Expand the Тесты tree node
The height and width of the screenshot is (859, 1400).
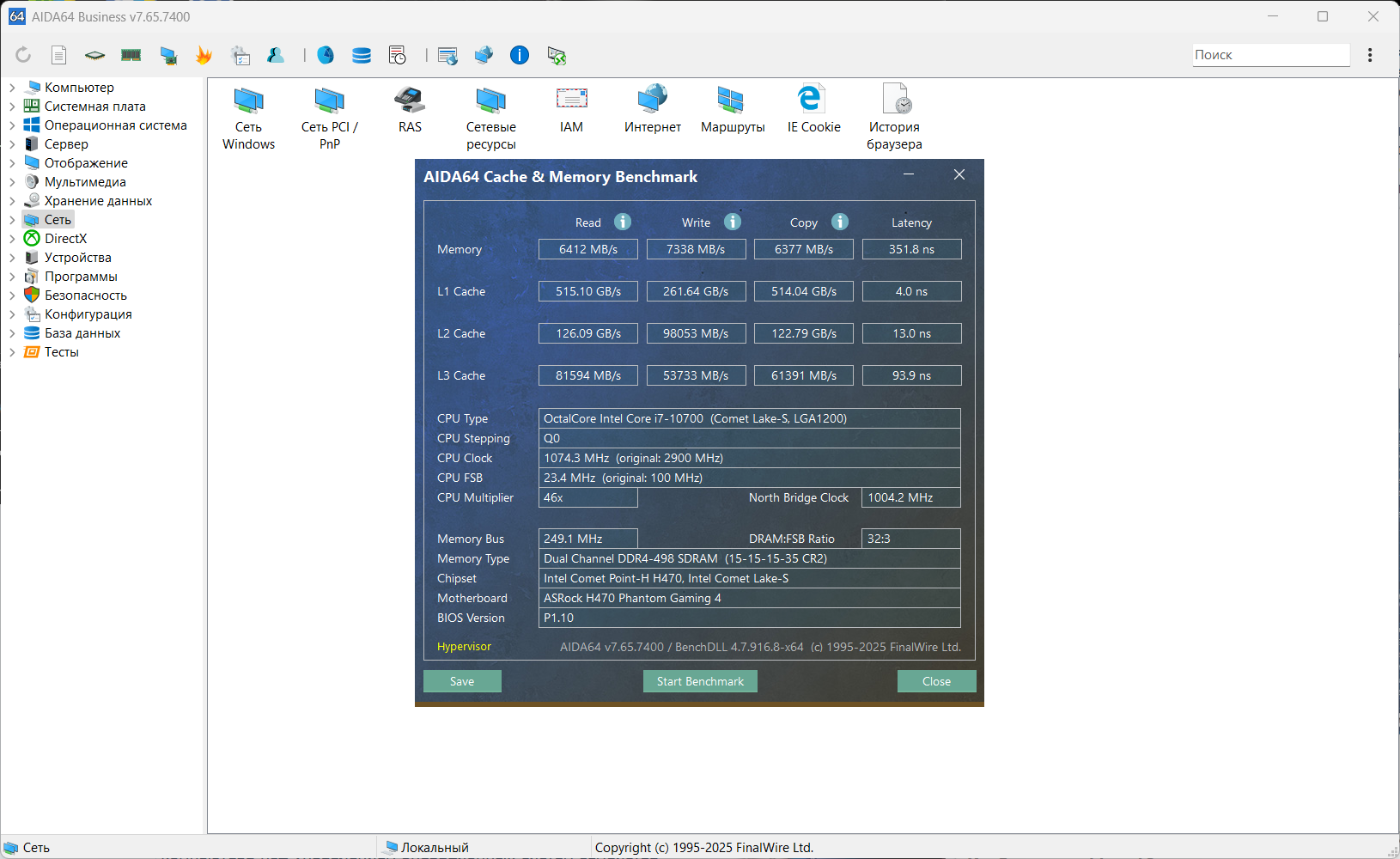12,352
